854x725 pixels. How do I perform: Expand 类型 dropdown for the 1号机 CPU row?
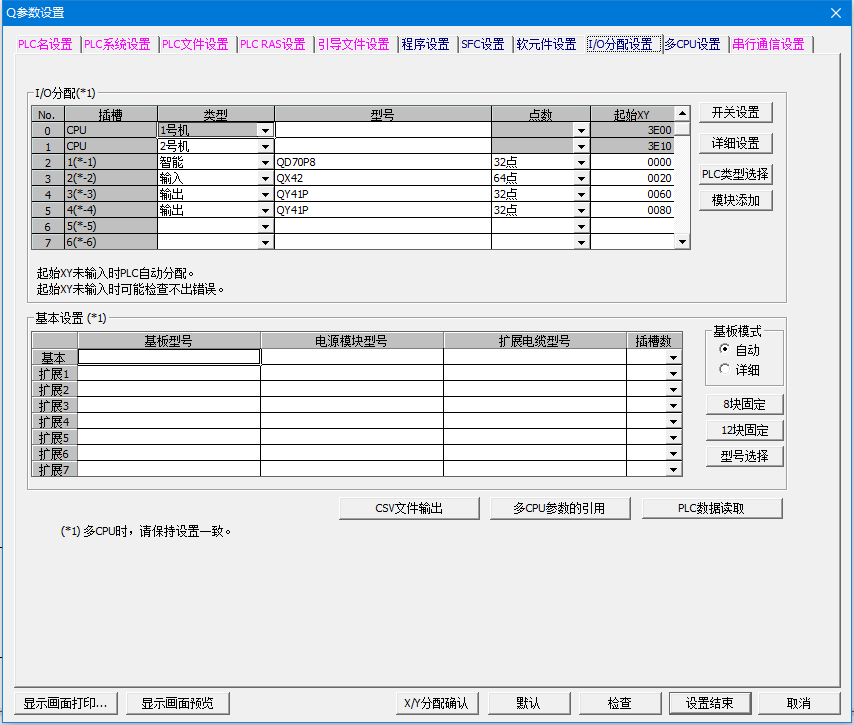[x=265, y=130]
